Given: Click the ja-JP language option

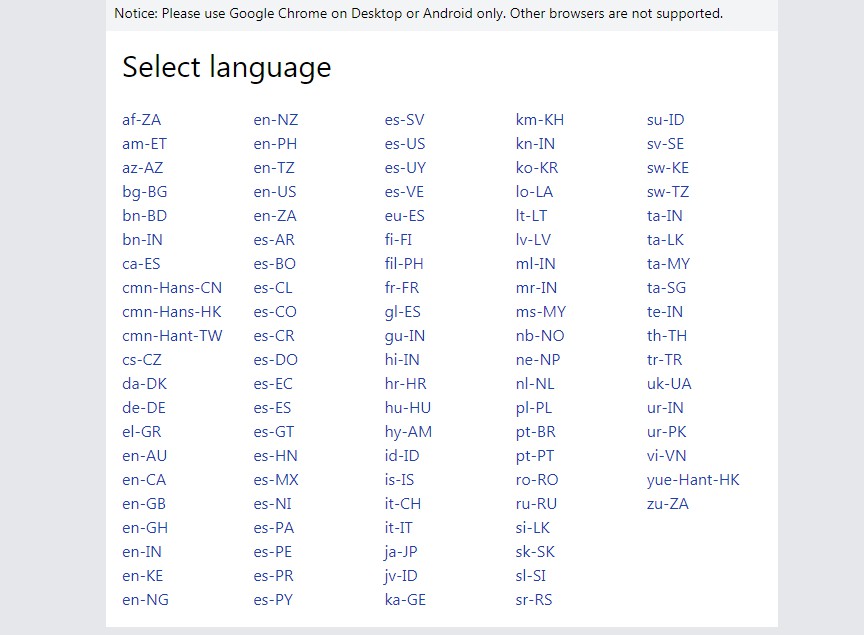Looking at the screenshot, I should pos(401,552).
